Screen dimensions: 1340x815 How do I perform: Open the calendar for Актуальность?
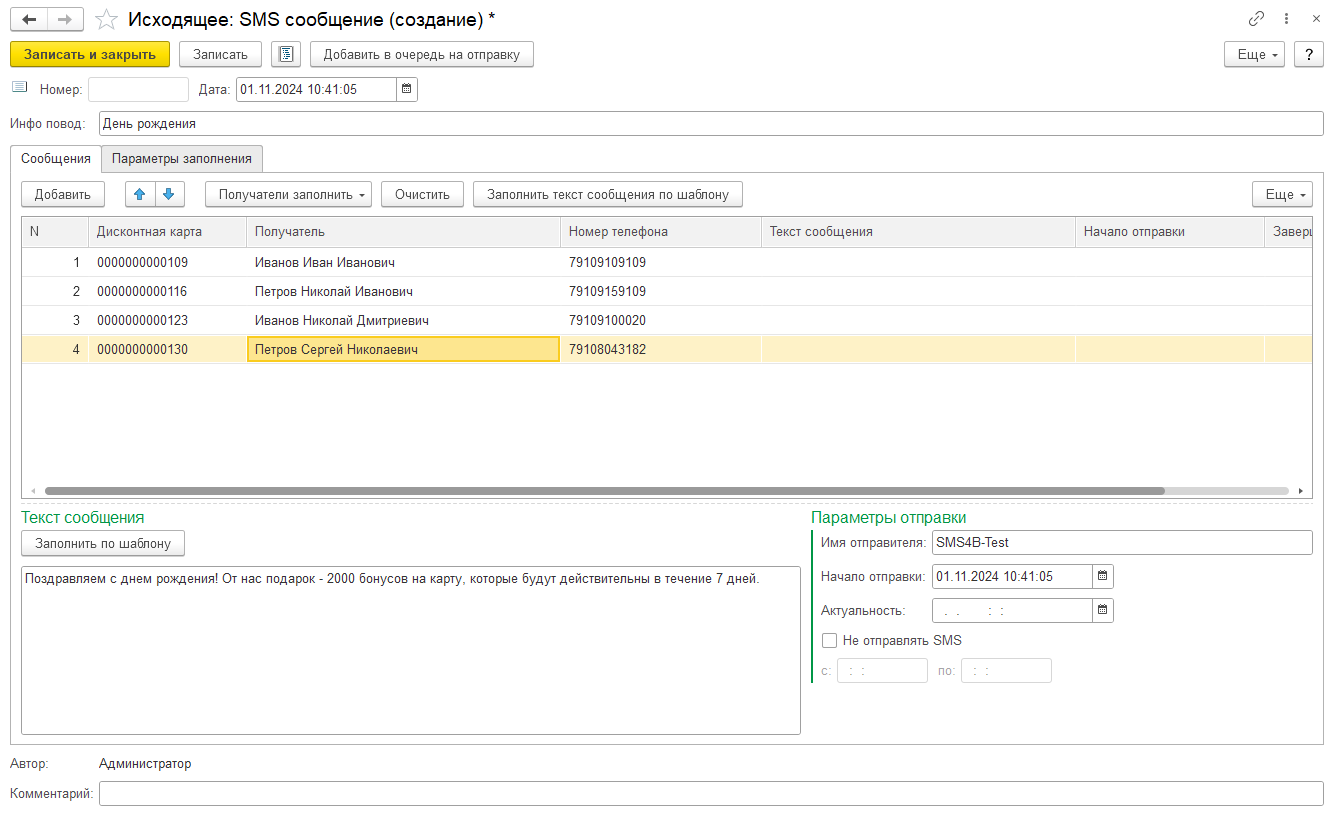[x=1102, y=610]
